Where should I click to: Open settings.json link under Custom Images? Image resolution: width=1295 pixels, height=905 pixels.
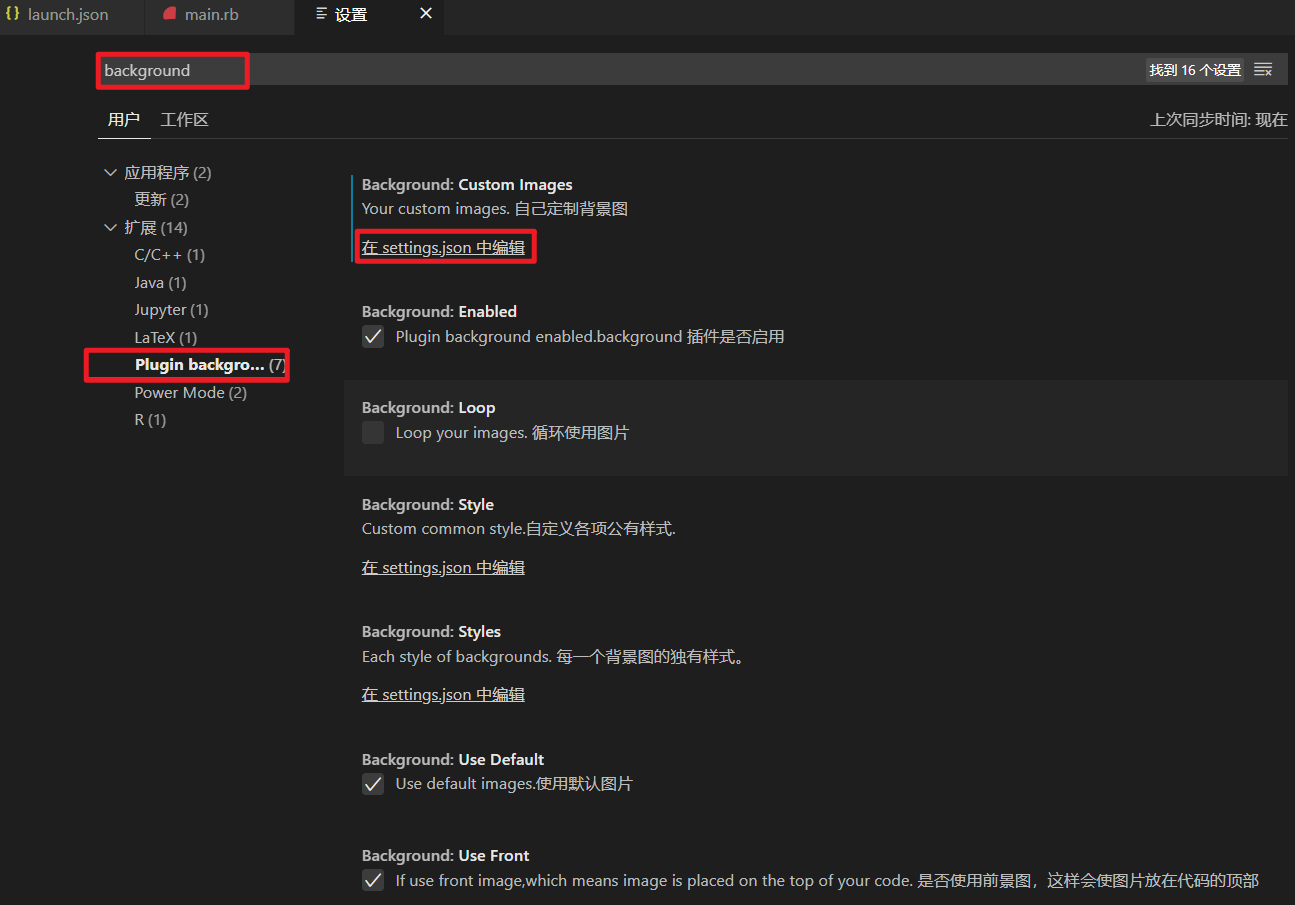coord(443,247)
